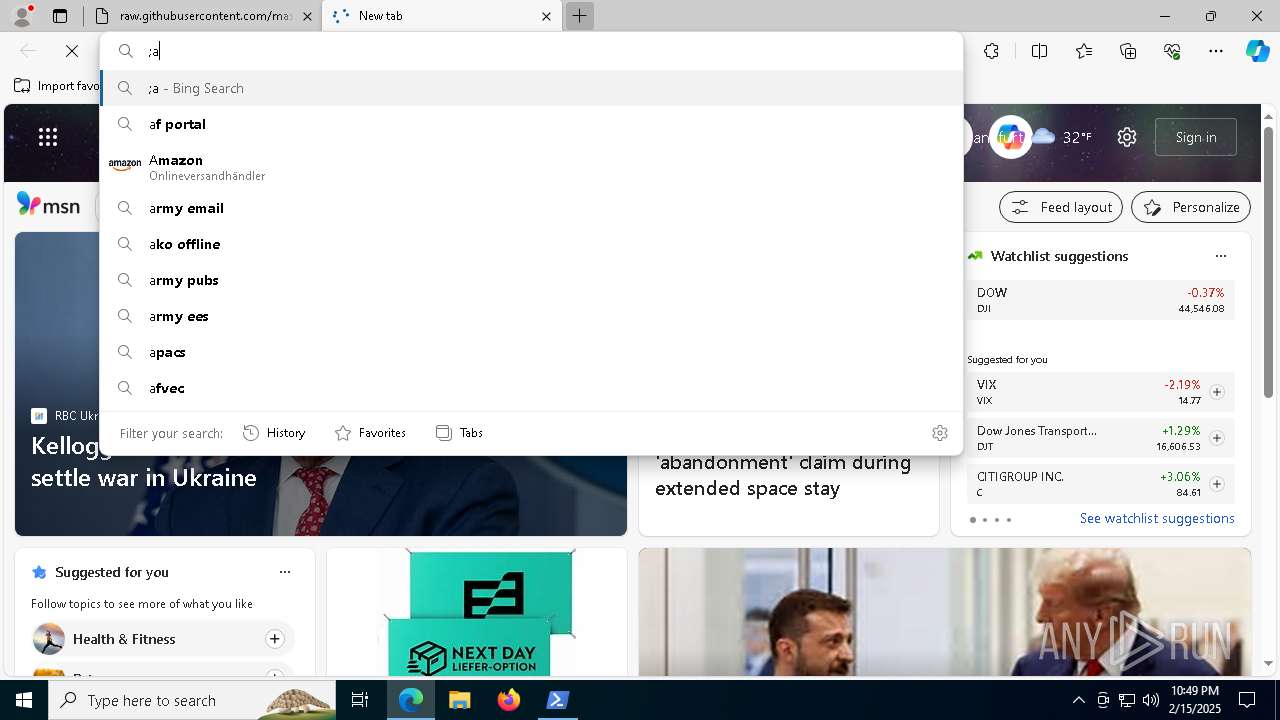Choose 'afvec' suggestion
The height and width of the screenshot is (720, 1280).
(x=531, y=388)
